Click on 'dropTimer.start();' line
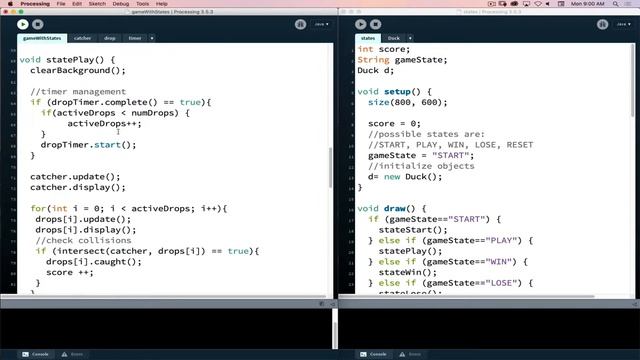 [89, 144]
